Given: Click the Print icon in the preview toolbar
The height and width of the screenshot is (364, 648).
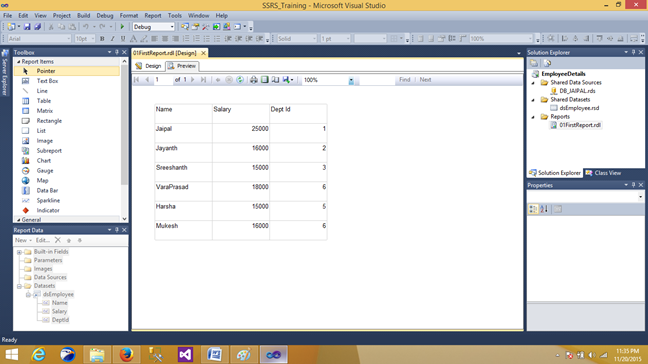Looking at the screenshot, I should (x=253, y=80).
